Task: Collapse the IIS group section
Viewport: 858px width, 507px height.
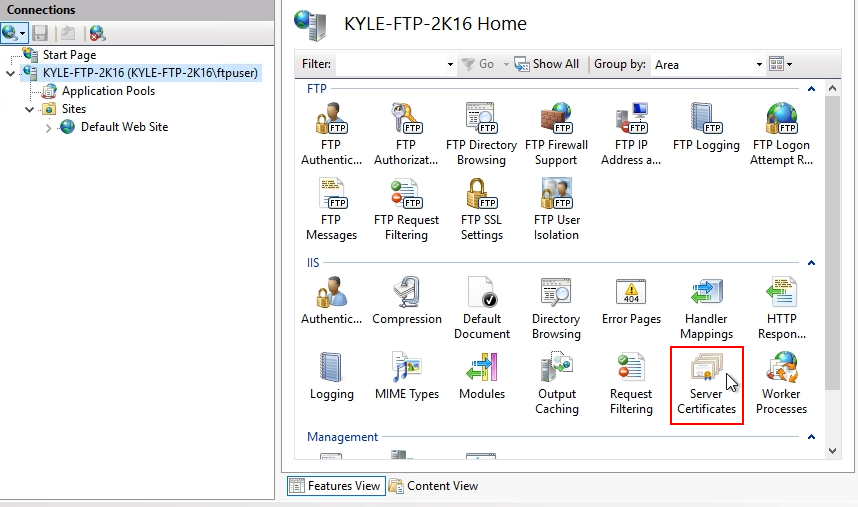Action: 811,263
